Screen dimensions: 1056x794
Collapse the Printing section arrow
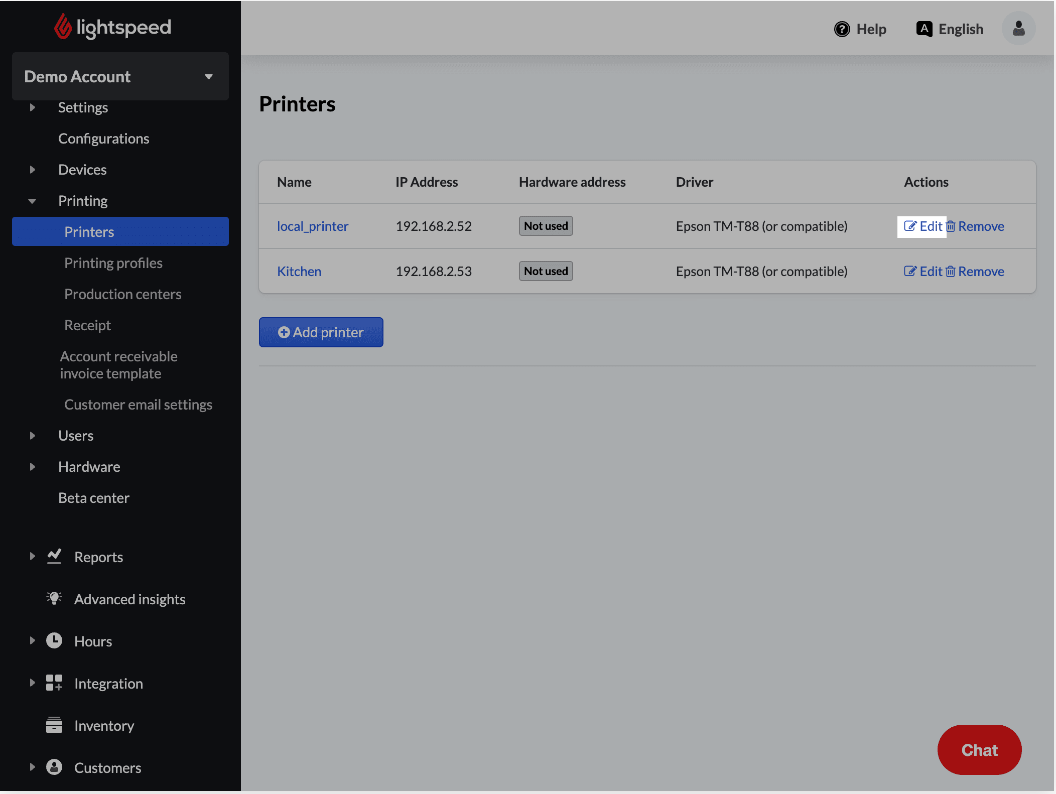click(x=32, y=201)
